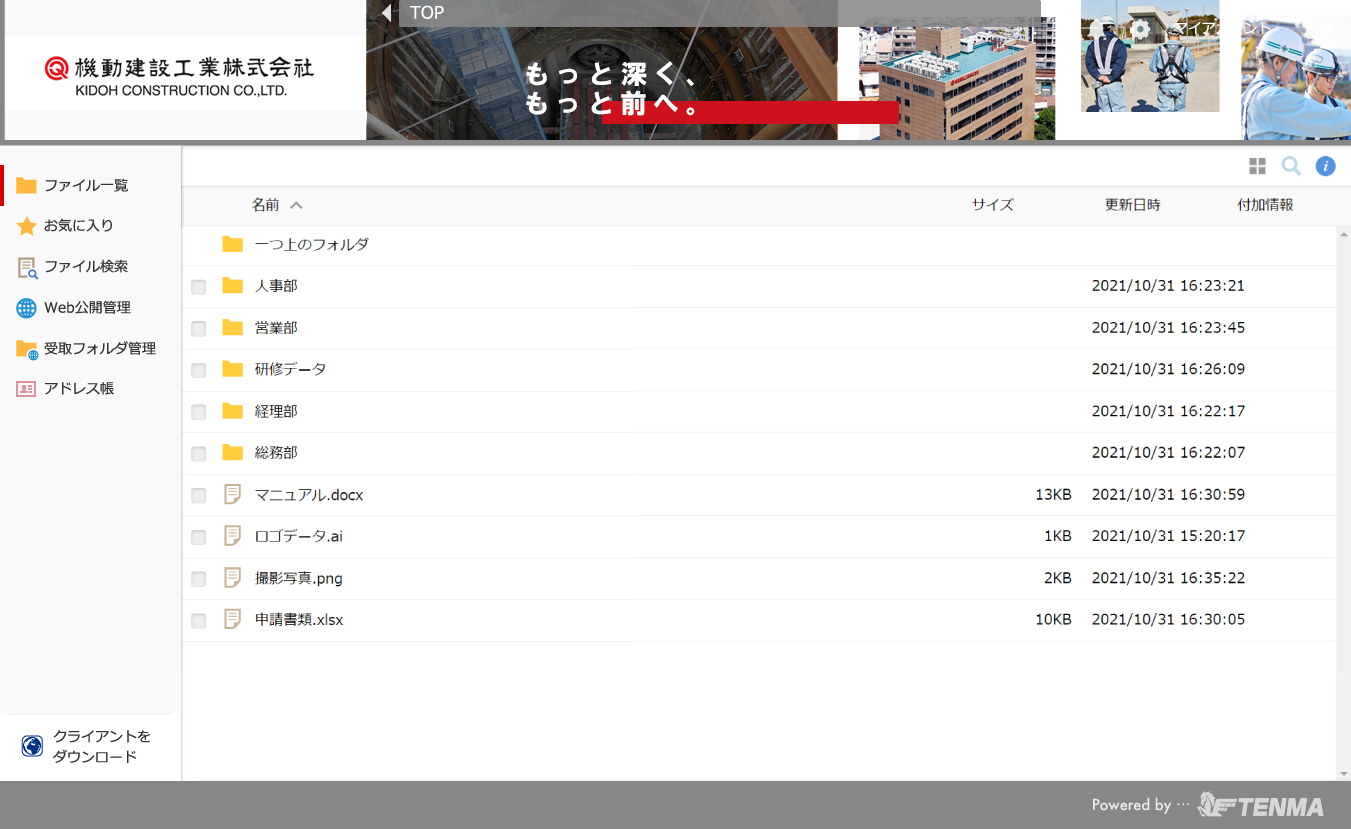Click the favorites star icon

coord(27,226)
